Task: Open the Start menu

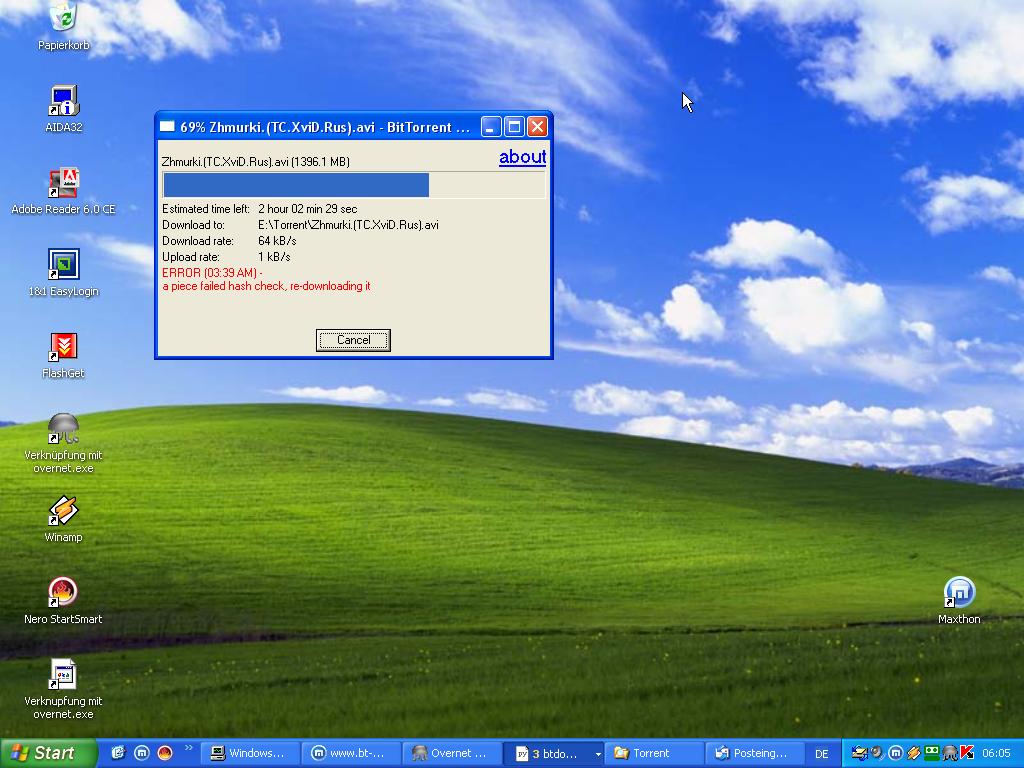Action: coord(48,753)
